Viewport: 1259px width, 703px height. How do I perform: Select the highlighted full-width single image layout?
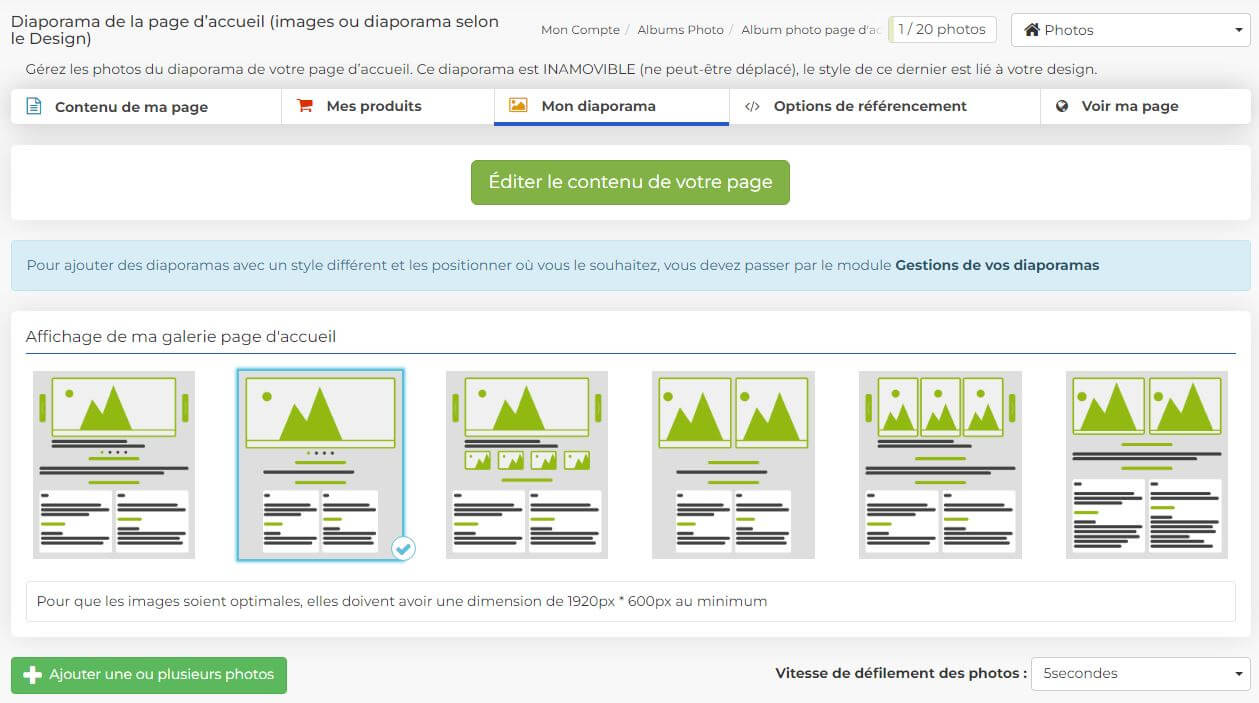click(x=320, y=465)
